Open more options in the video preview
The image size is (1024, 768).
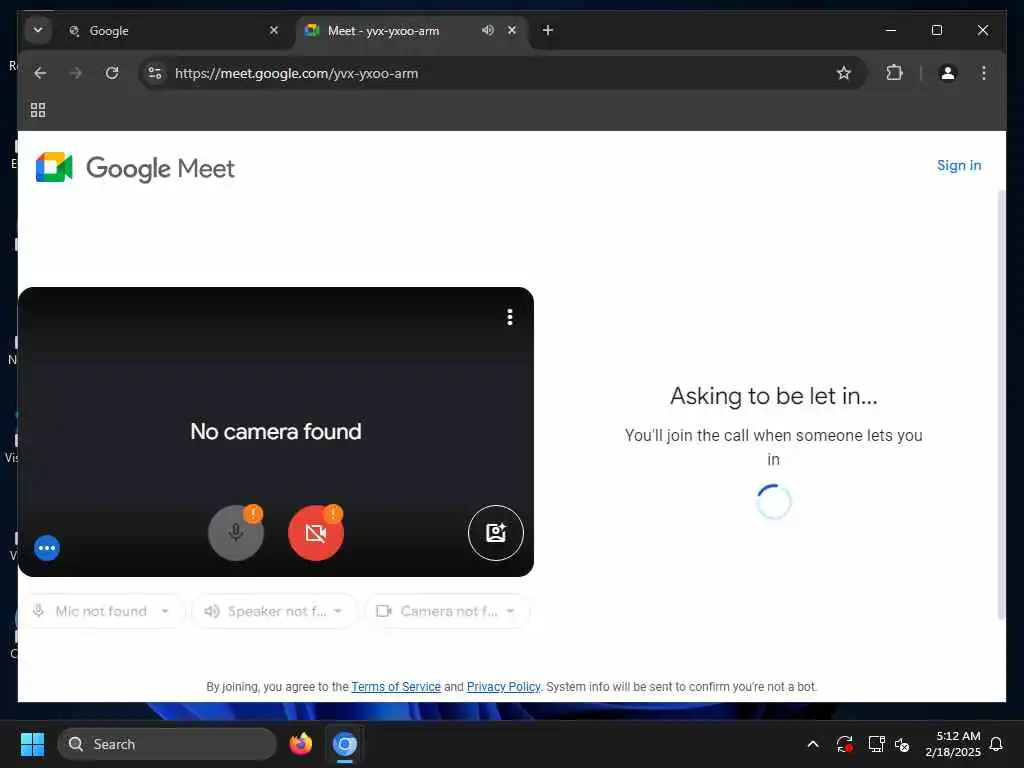pos(510,317)
